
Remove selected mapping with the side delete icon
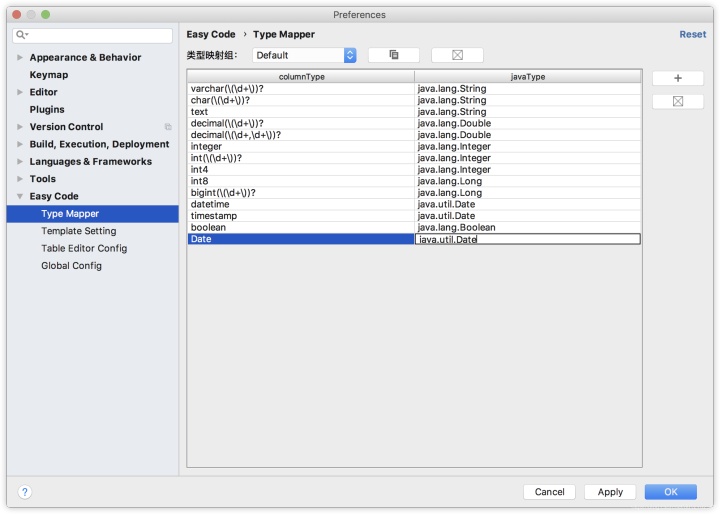[x=677, y=101]
